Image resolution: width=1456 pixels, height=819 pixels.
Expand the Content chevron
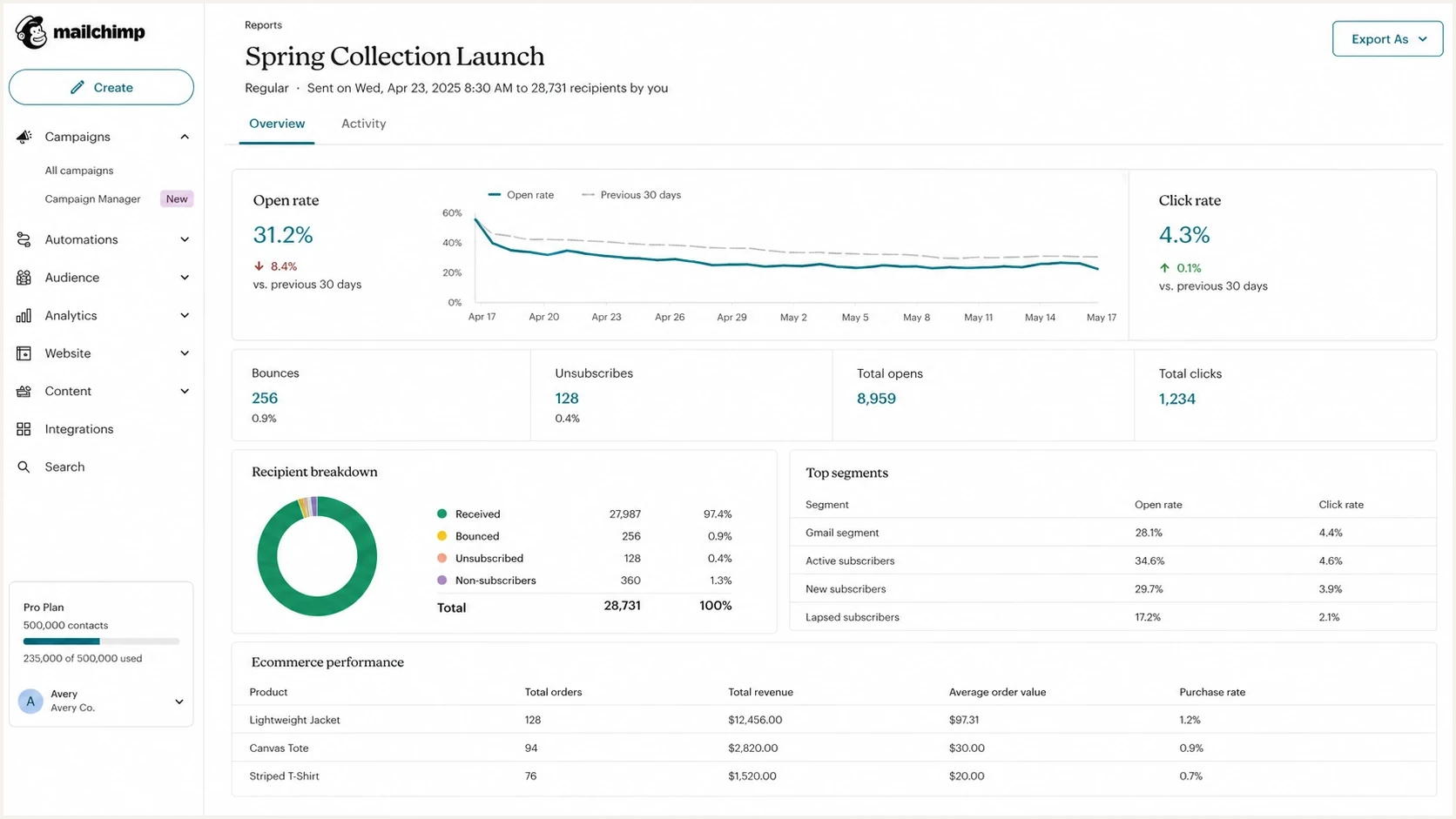(185, 392)
